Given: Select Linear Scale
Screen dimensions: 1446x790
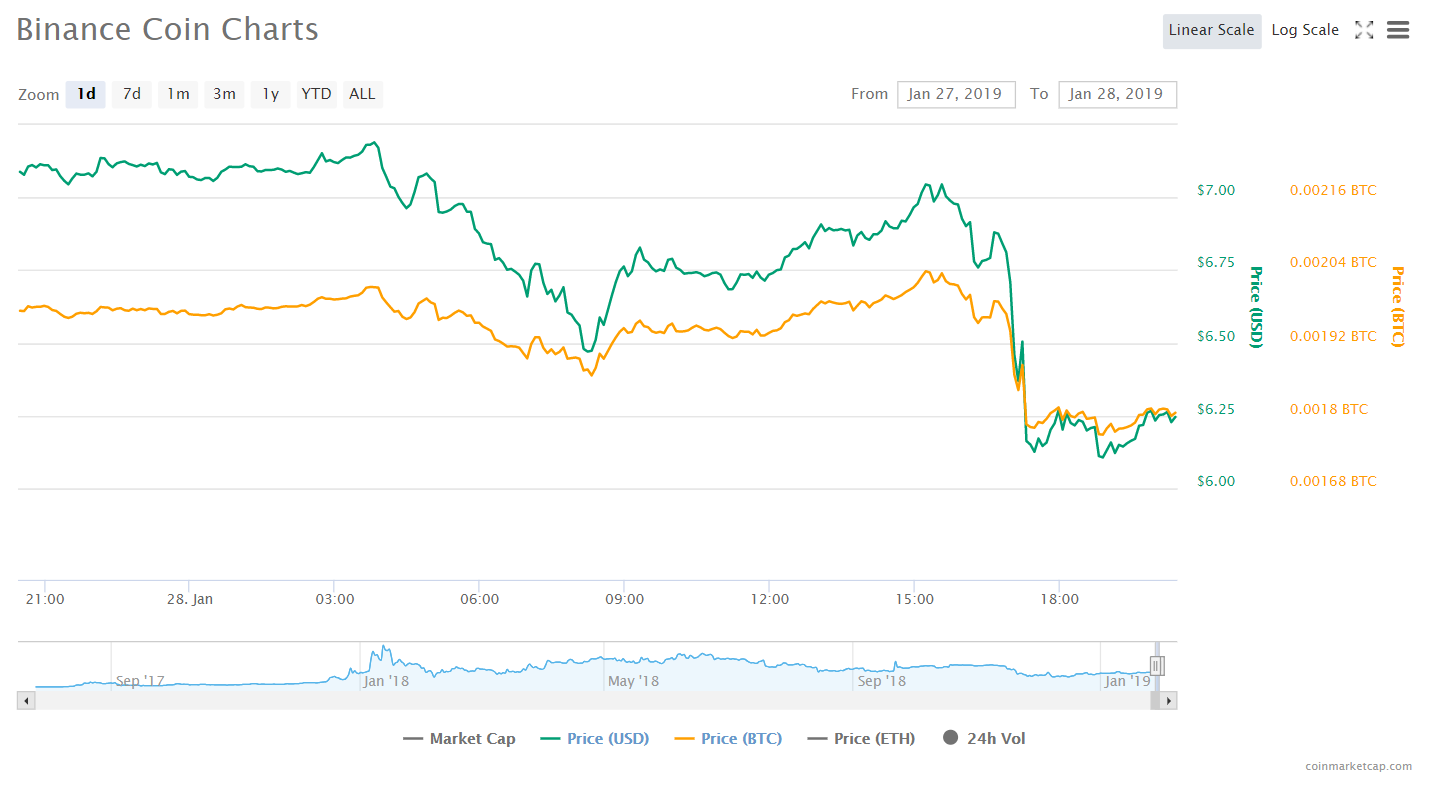Looking at the screenshot, I should (x=1211, y=30).
